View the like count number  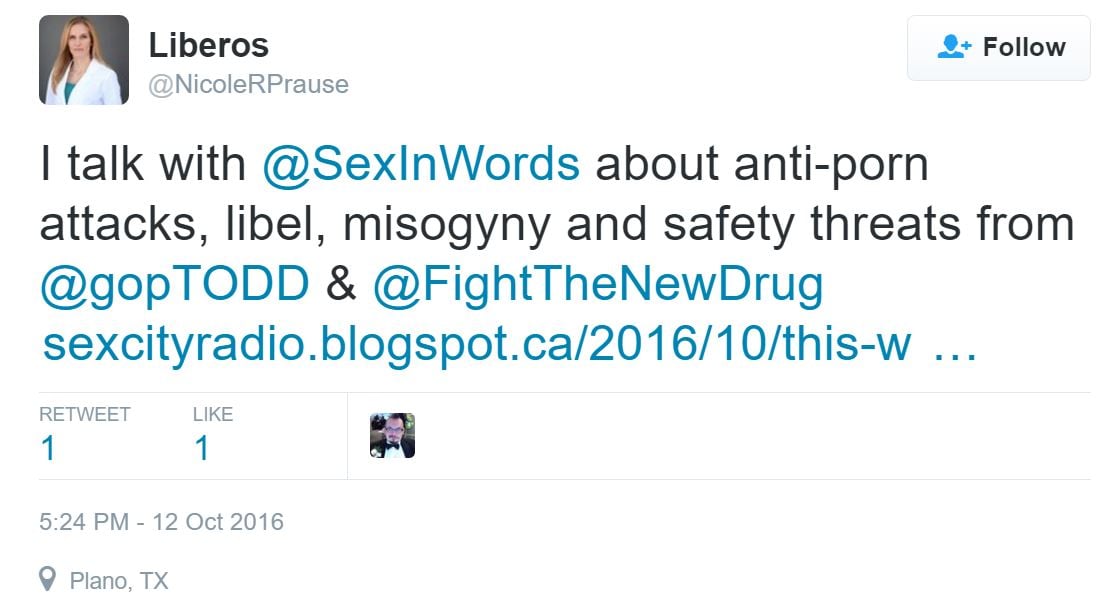click(201, 448)
